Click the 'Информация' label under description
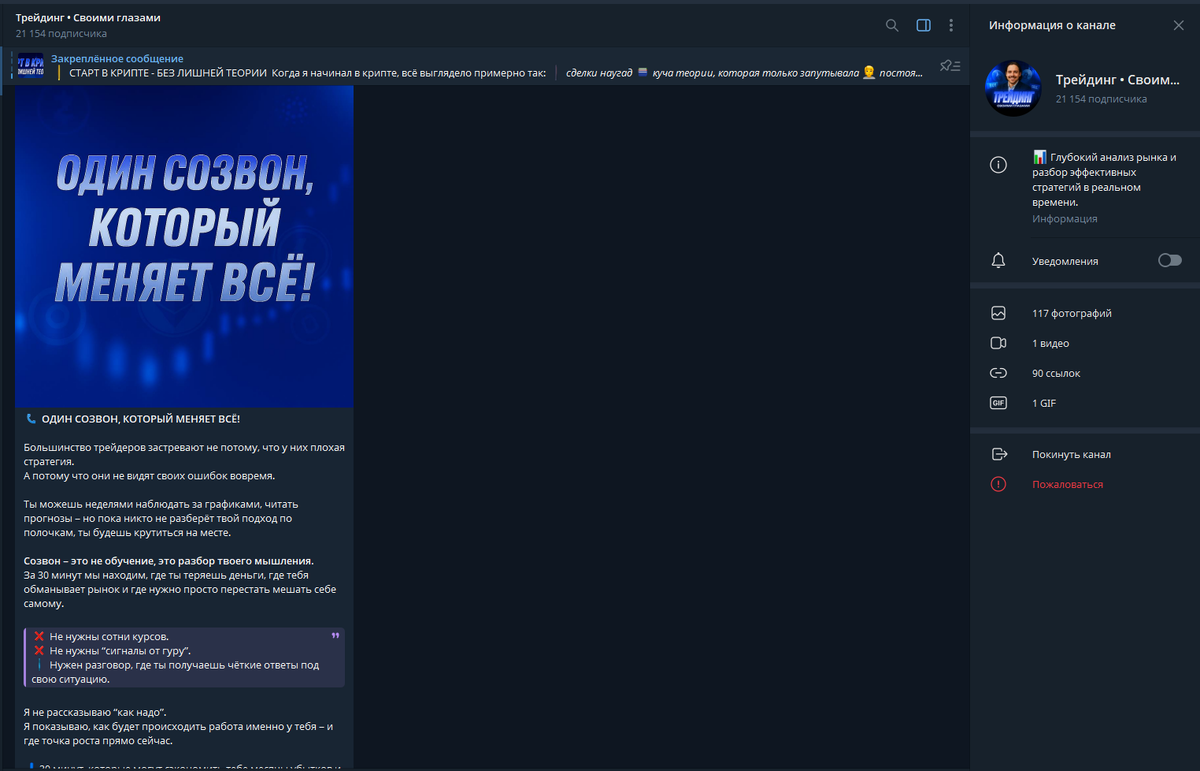Screen dimensions: 1200x771 coord(1064,218)
